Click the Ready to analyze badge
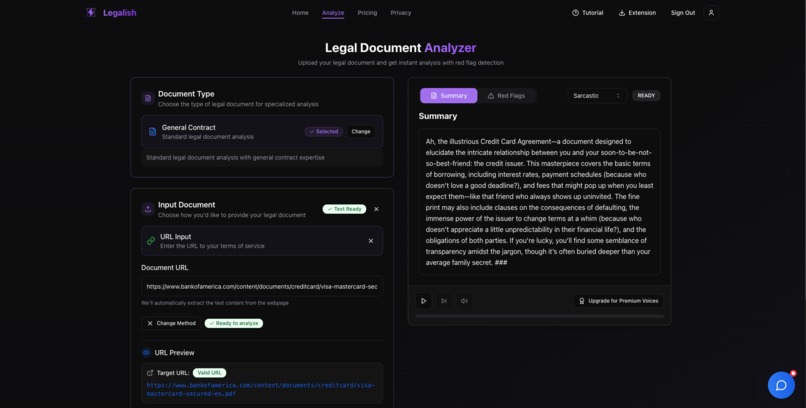 tap(234, 323)
